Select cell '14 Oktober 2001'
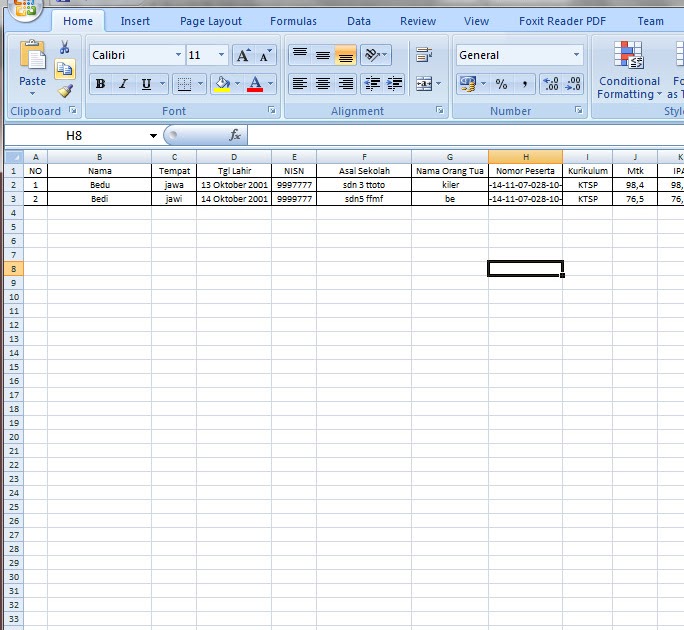Image resolution: width=684 pixels, height=630 pixels. coord(234,199)
